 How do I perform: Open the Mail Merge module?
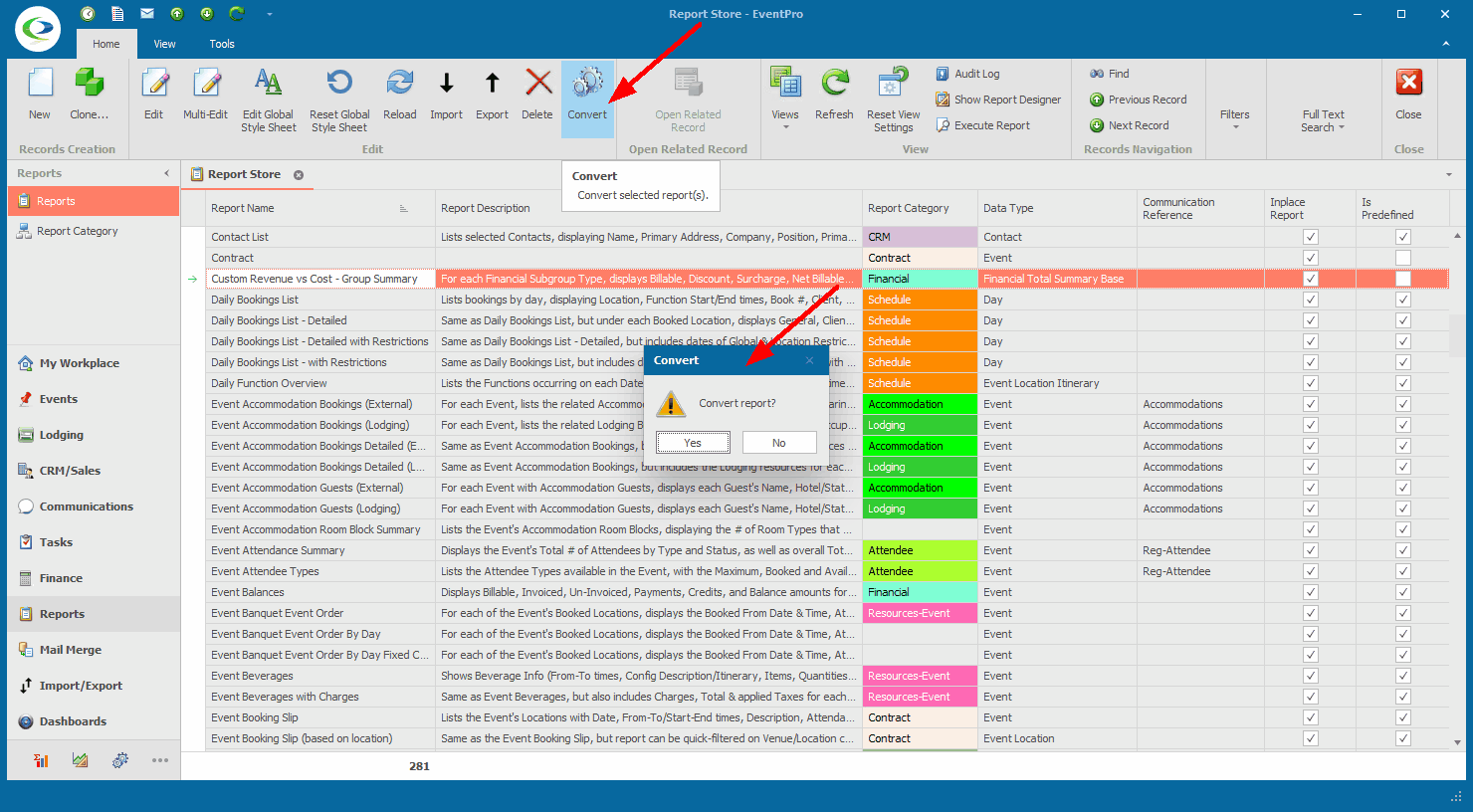coord(94,650)
